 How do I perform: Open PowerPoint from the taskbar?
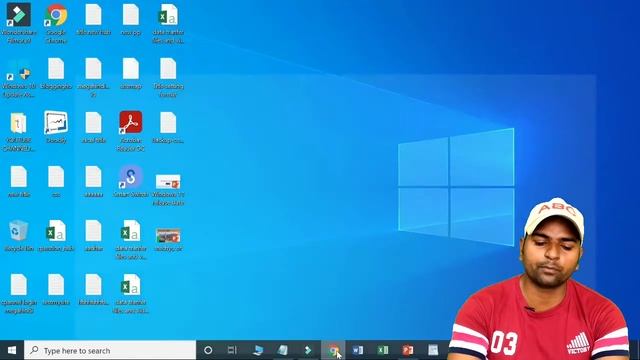[x=408, y=350]
